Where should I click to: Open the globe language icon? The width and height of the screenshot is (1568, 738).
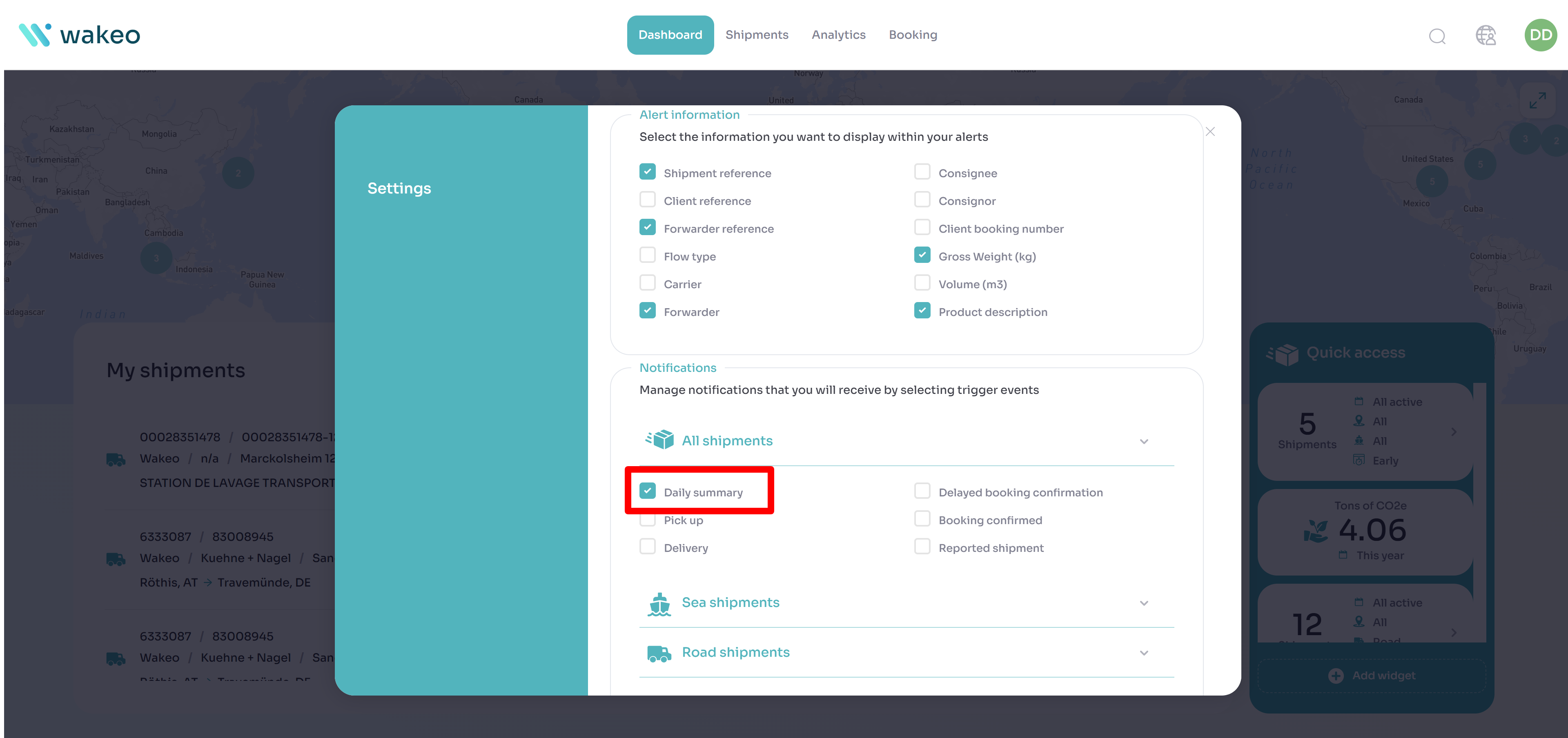1485,35
